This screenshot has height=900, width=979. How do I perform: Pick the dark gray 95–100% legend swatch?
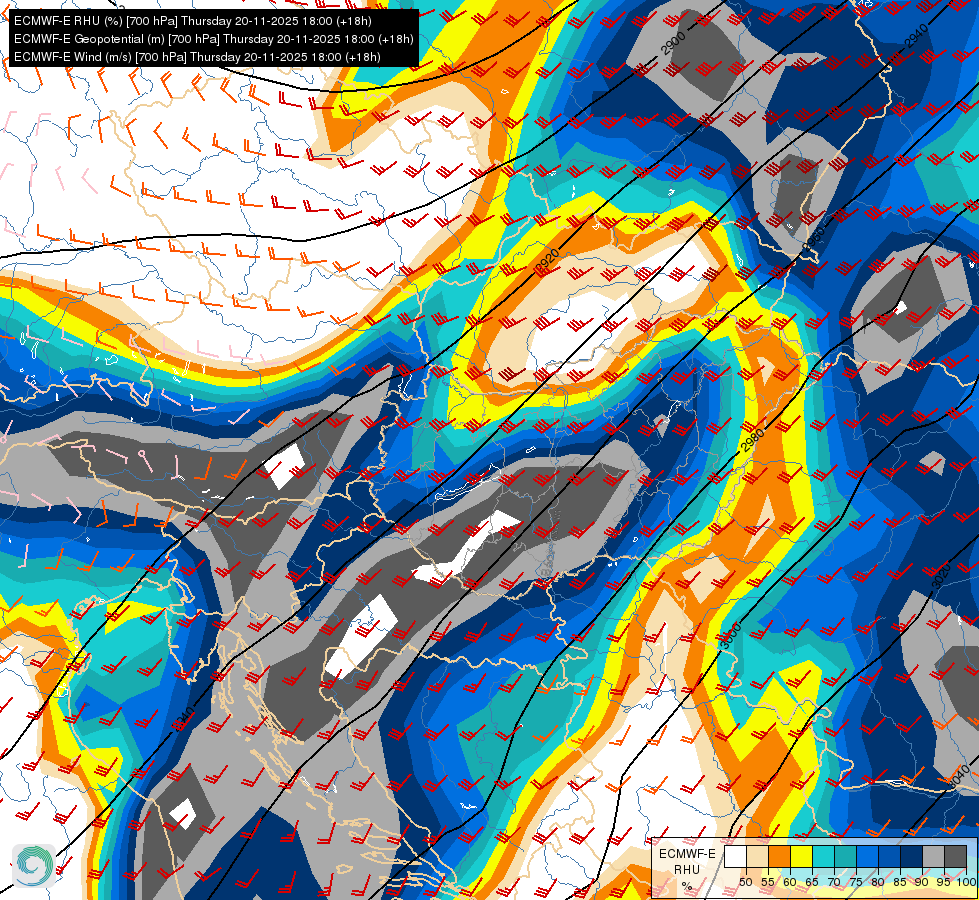[x=955, y=856]
